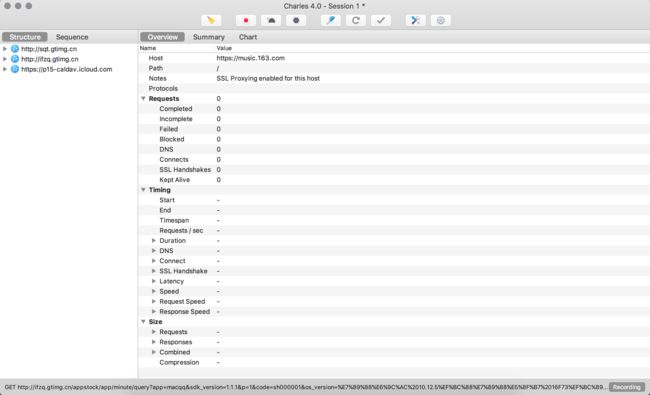Click the GET request URL in status bar
Image resolution: width=650 pixels, height=395 pixels.
pos(306,387)
